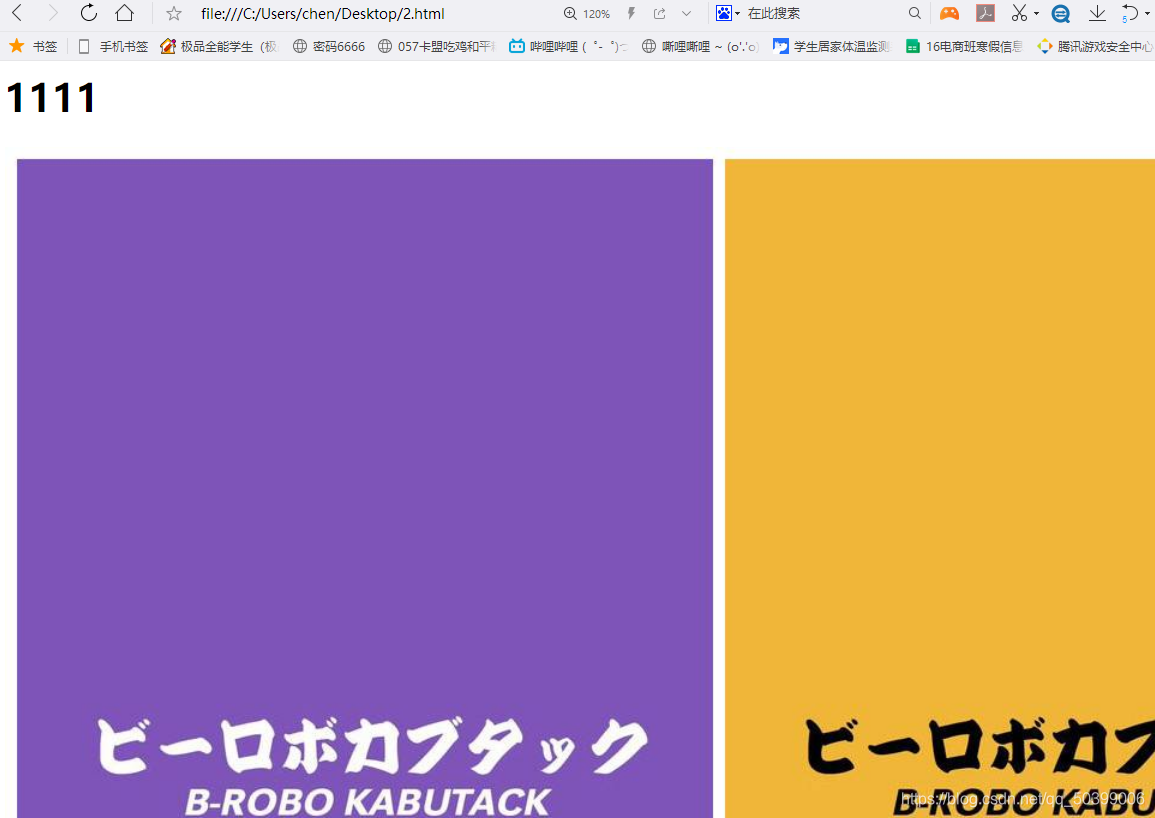Open the 嘶哩嘶哩 bookmark with globe icon
Screen dimensions: 1155x818
700,46
